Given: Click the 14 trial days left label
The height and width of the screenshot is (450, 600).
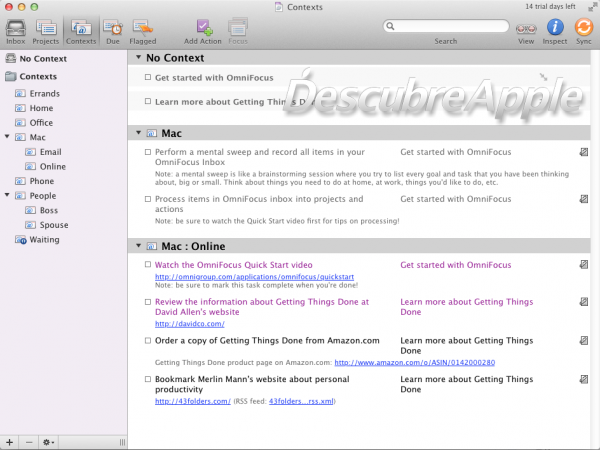Looking at the screenshot, I should click(550, 7).
